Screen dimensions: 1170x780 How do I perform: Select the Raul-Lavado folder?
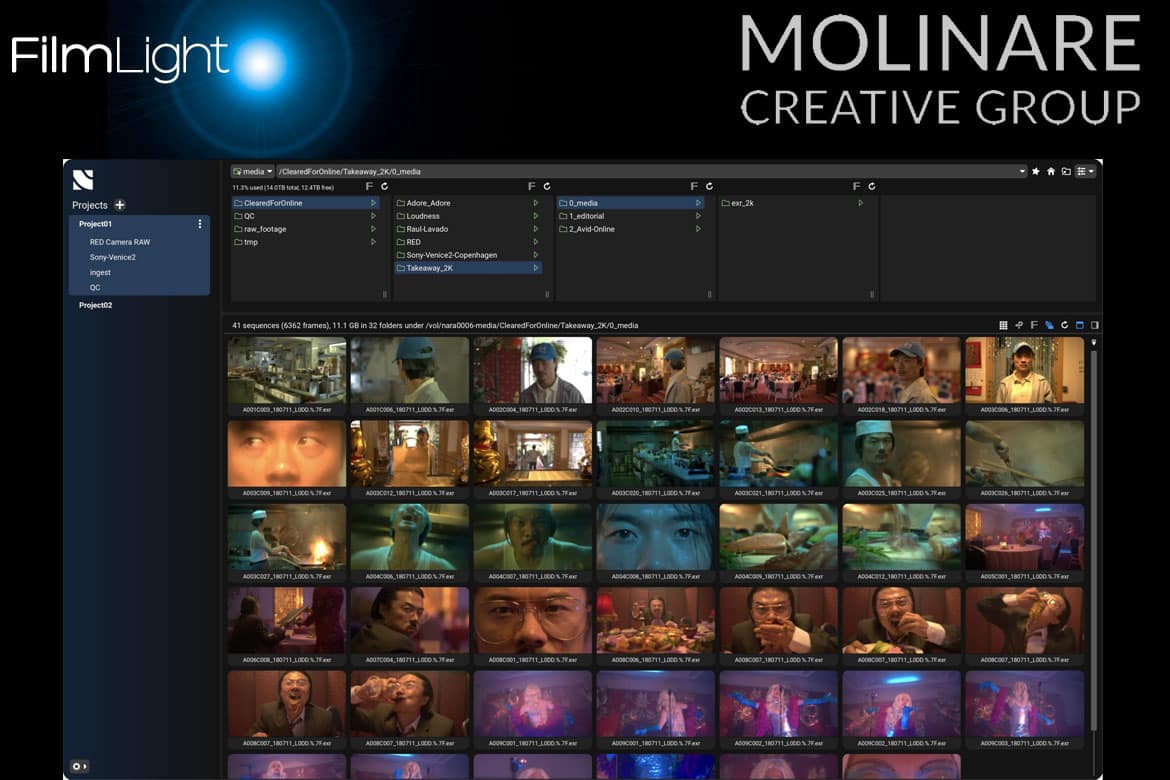tap(468, 229)
